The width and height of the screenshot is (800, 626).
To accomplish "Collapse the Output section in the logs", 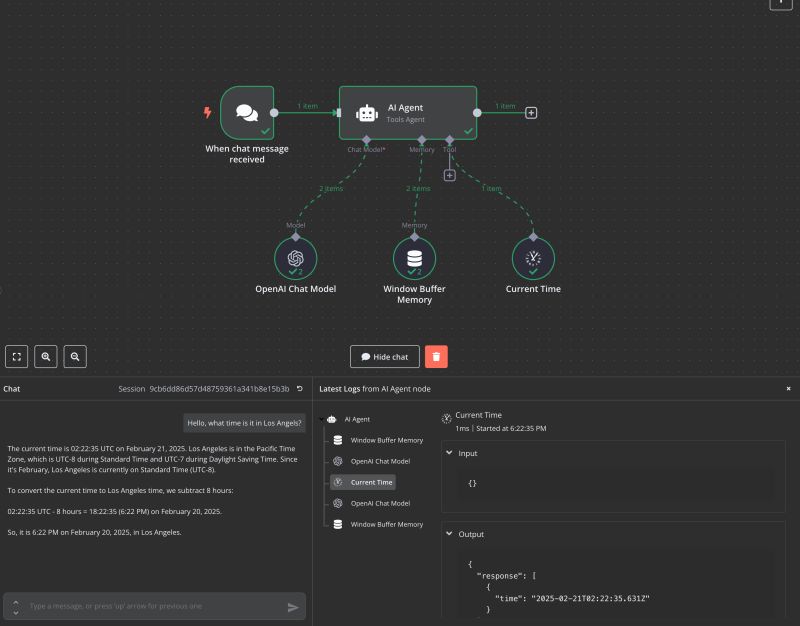I will (450, 534).
